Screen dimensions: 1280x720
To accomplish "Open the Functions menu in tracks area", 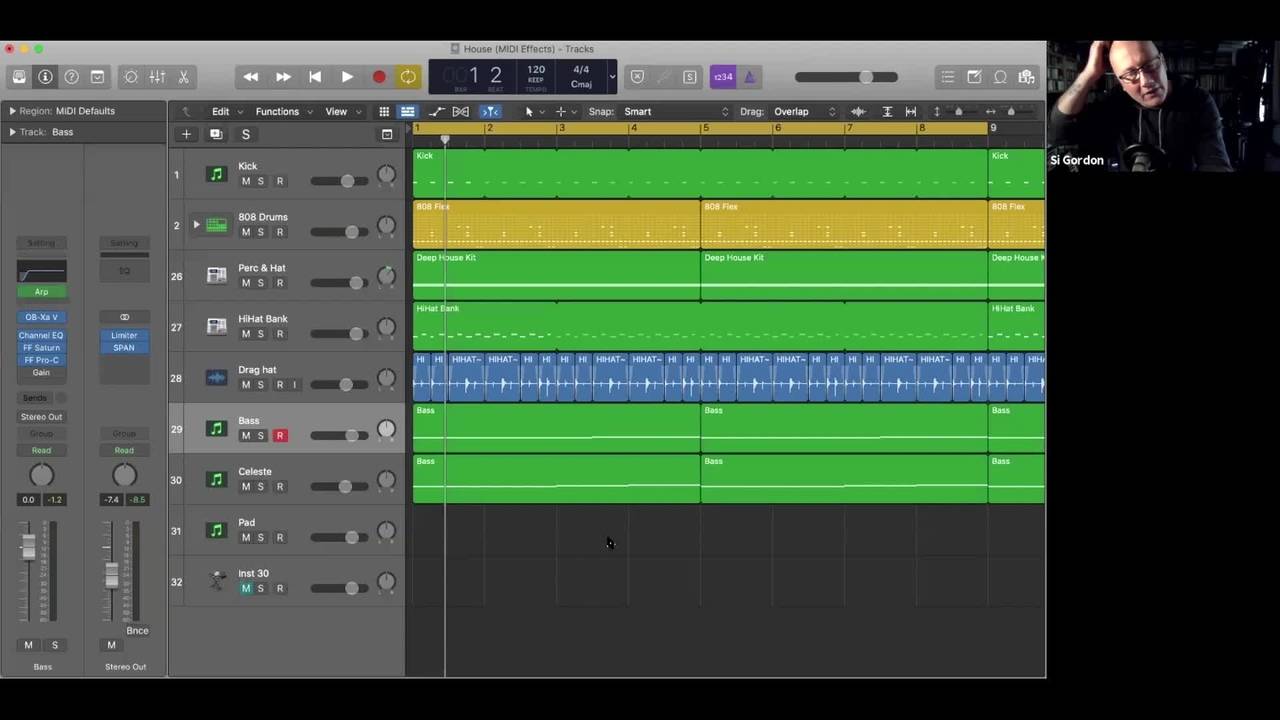I will (x=283, y=112).
